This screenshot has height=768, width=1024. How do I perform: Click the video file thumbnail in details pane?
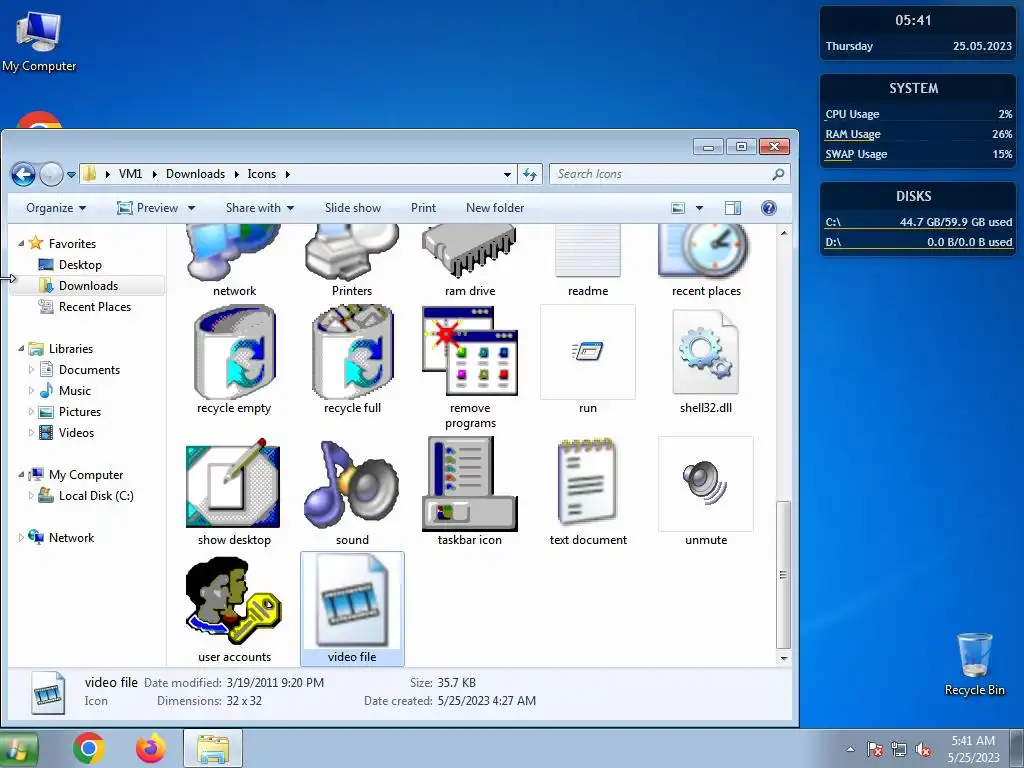[48, 692]
